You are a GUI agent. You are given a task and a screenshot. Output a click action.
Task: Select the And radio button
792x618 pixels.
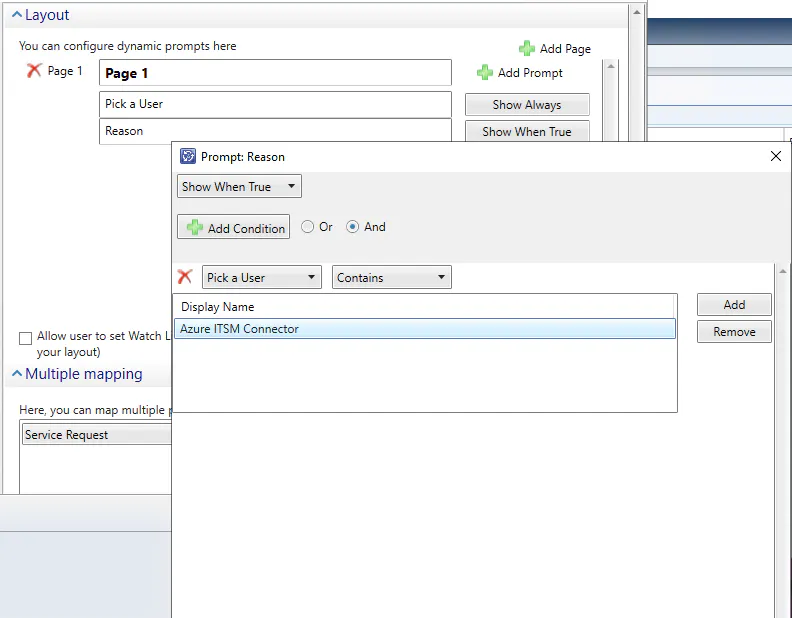[353, 227]
